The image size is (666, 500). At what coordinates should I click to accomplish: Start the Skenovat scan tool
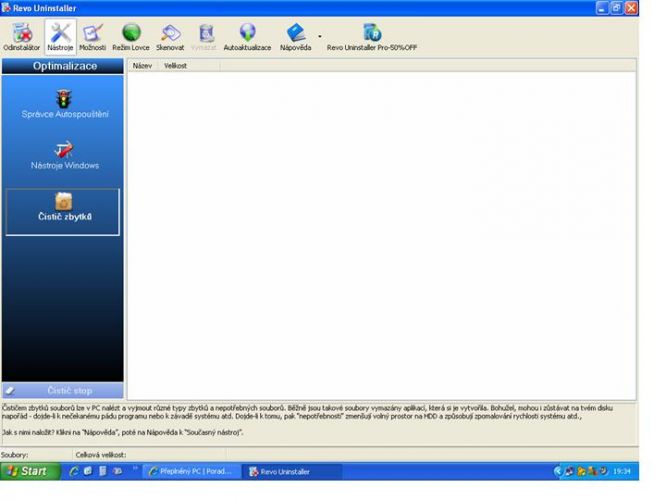[x=170, y=37]
